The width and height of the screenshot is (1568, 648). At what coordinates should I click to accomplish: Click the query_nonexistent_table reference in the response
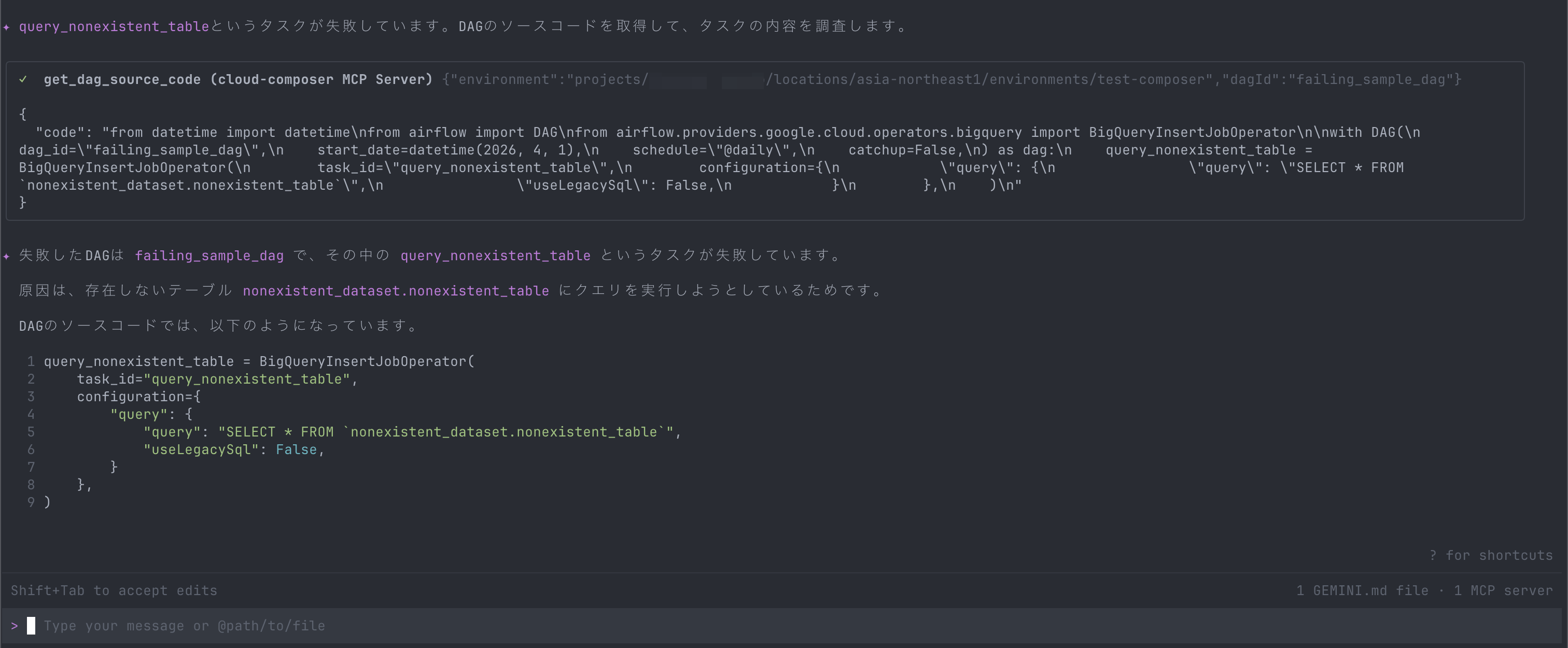496,256
